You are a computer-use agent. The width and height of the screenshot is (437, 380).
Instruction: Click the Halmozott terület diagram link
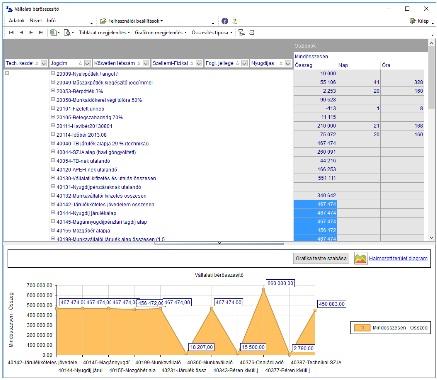[x=398, y=258]
